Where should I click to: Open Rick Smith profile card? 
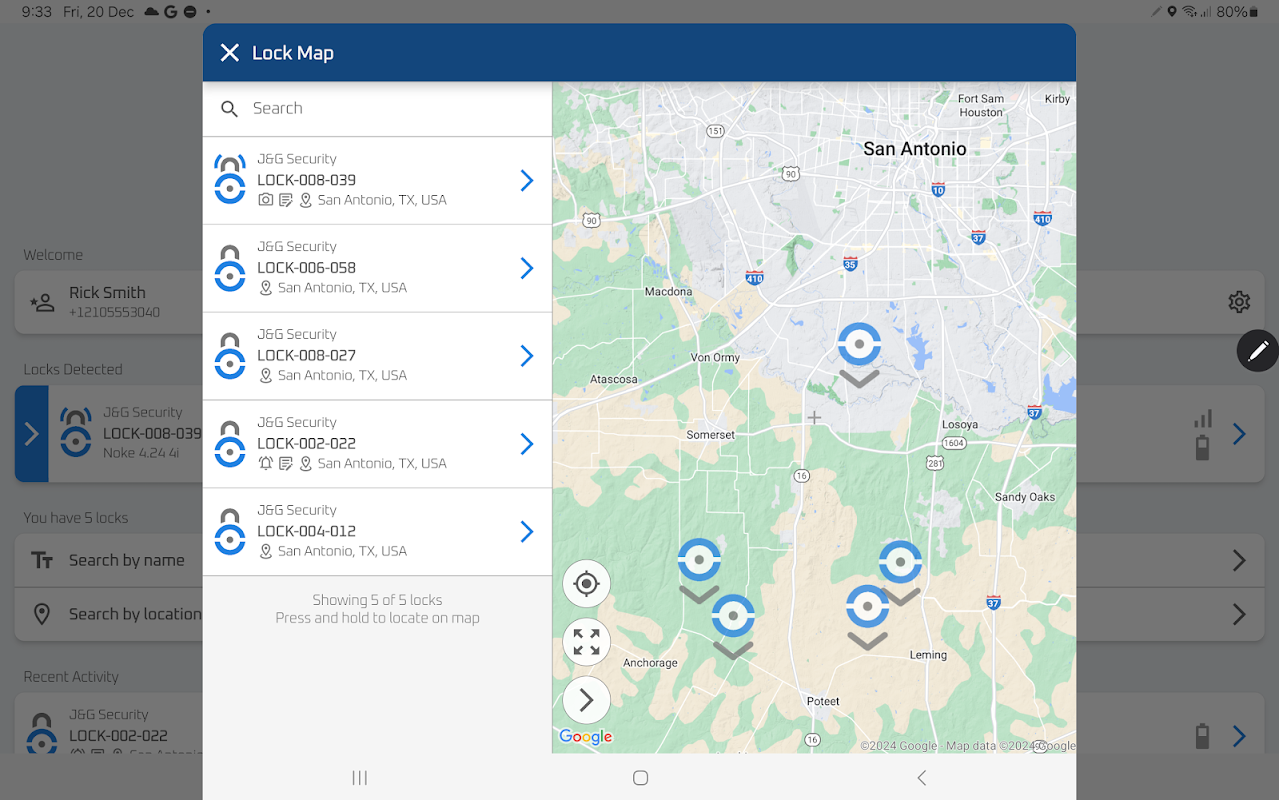[x=110, y=301]
